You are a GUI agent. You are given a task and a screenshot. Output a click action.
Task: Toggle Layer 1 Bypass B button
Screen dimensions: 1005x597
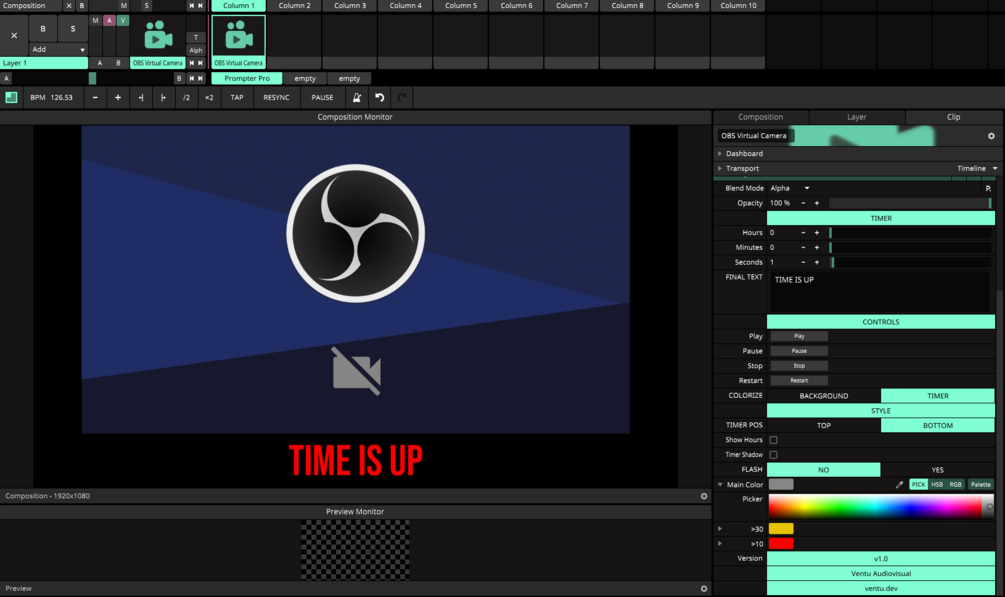coord(43,29)
